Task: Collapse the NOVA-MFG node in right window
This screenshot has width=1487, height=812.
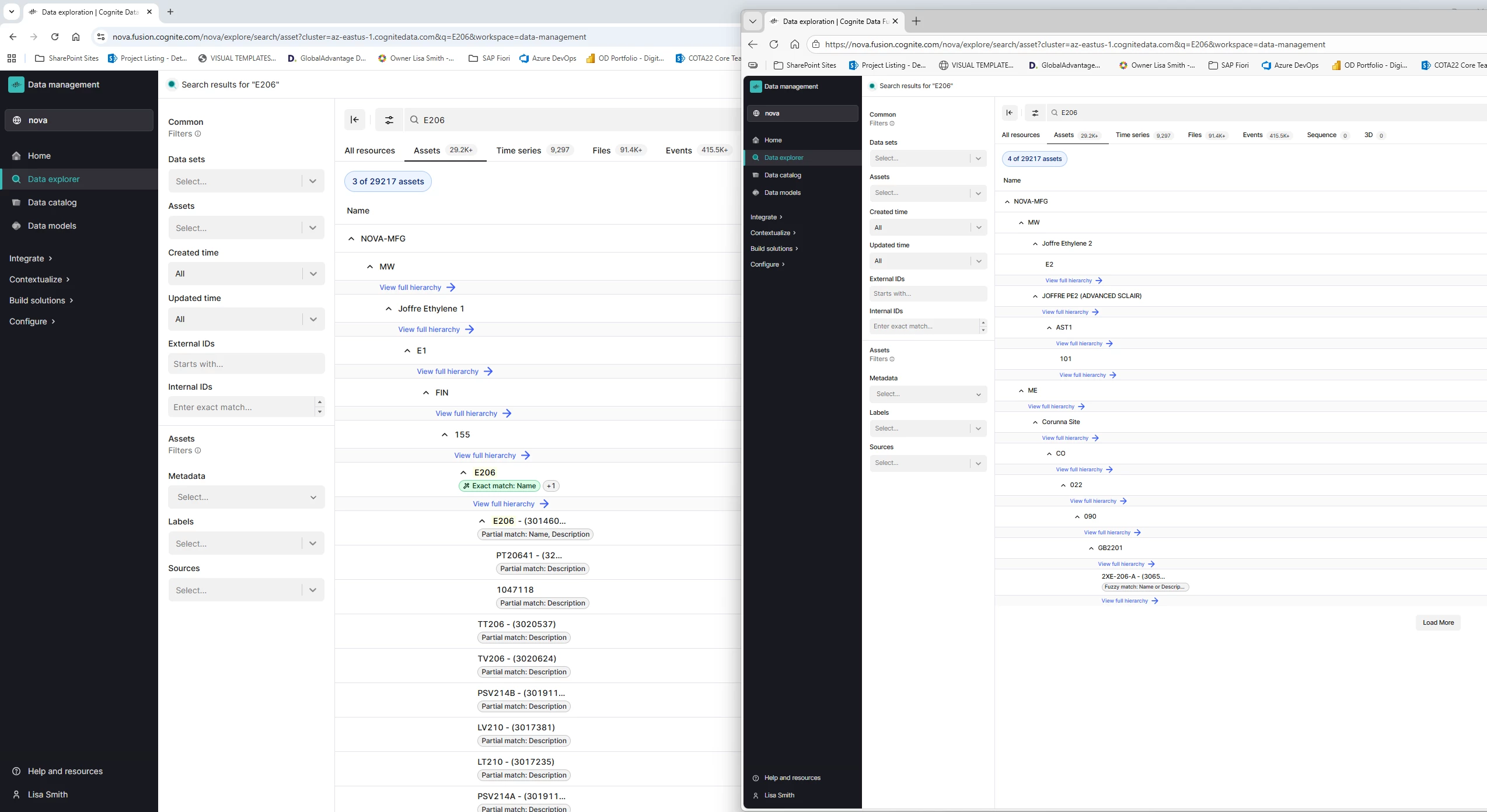Action: [x=1007, y=201]
